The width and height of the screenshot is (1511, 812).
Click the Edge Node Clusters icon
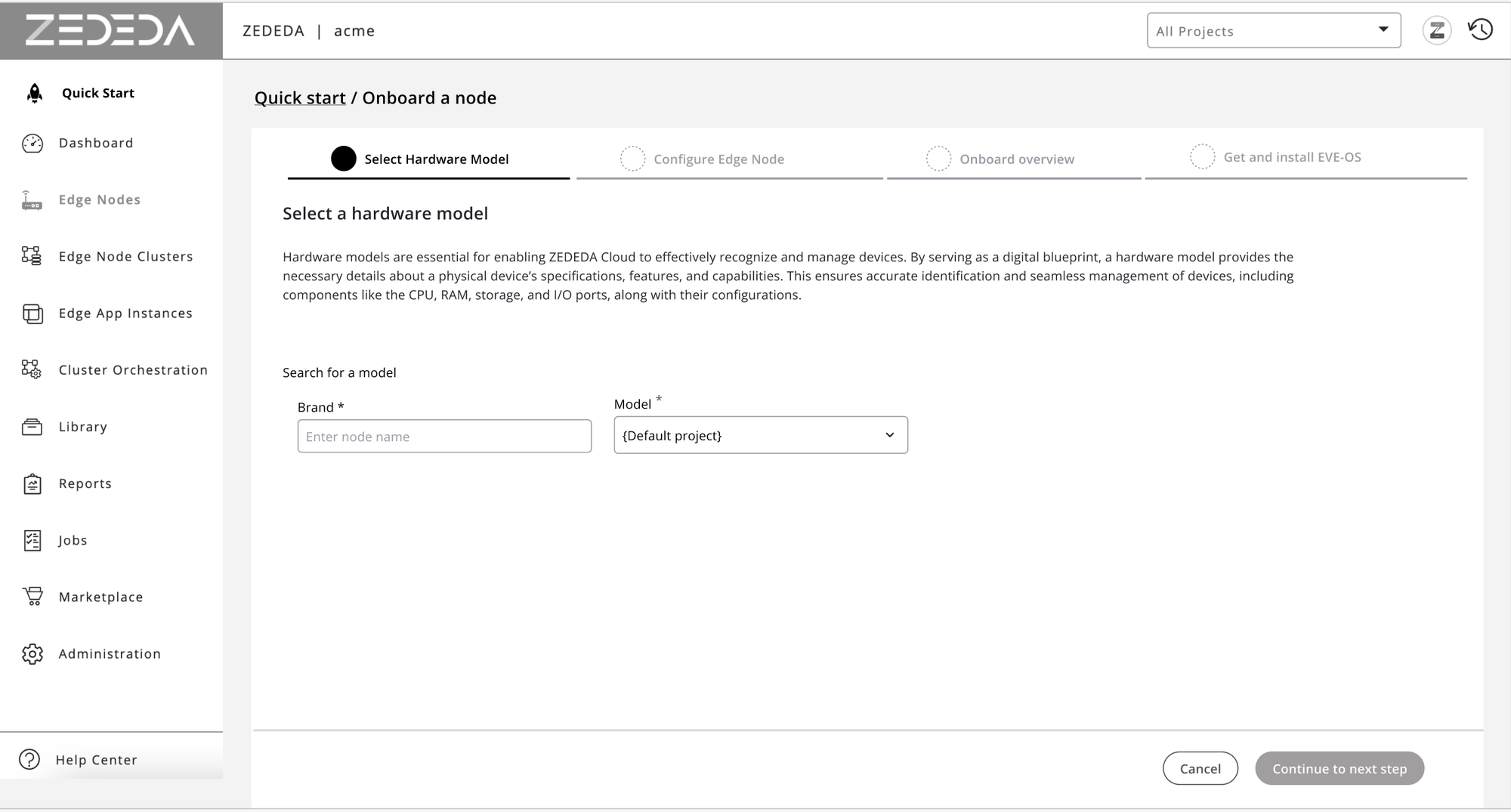click(x=32, y=256)
